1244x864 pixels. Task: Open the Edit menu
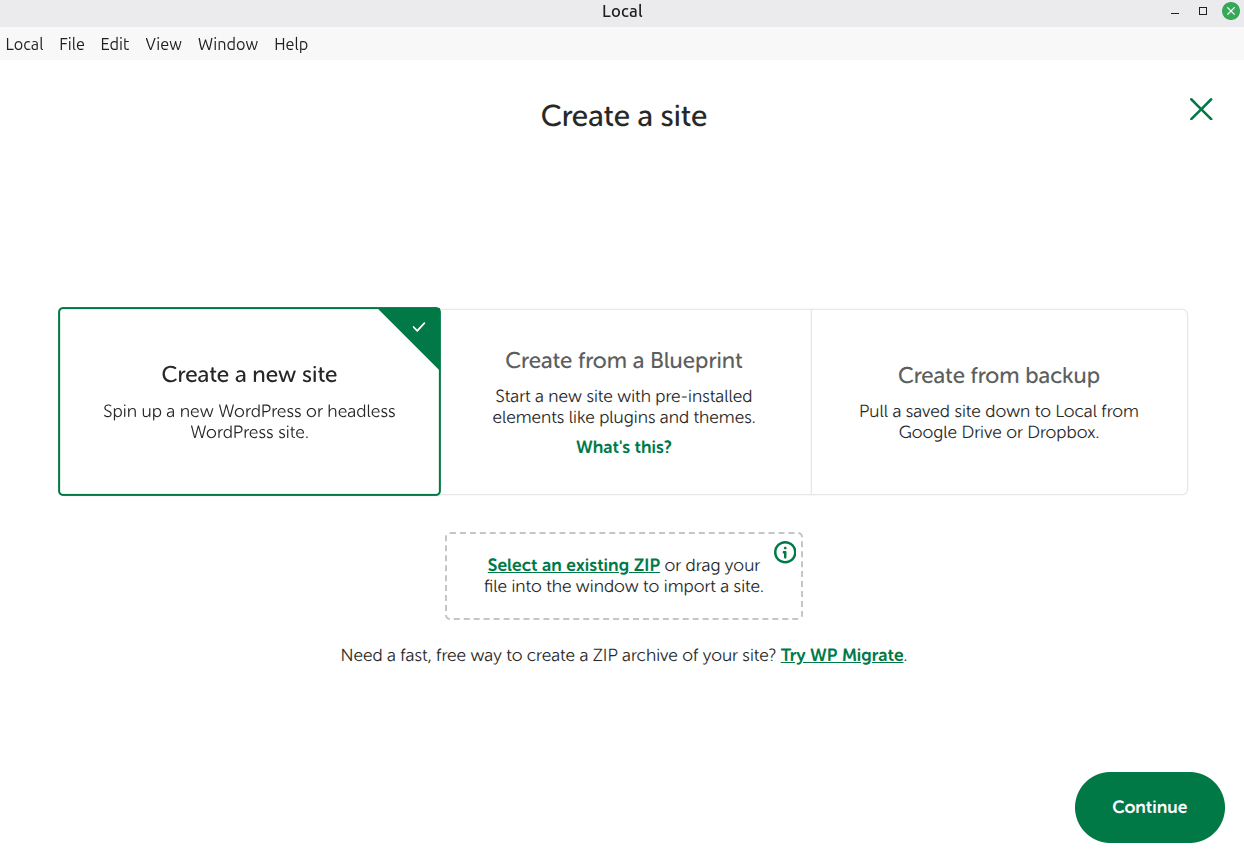[115, 44]
